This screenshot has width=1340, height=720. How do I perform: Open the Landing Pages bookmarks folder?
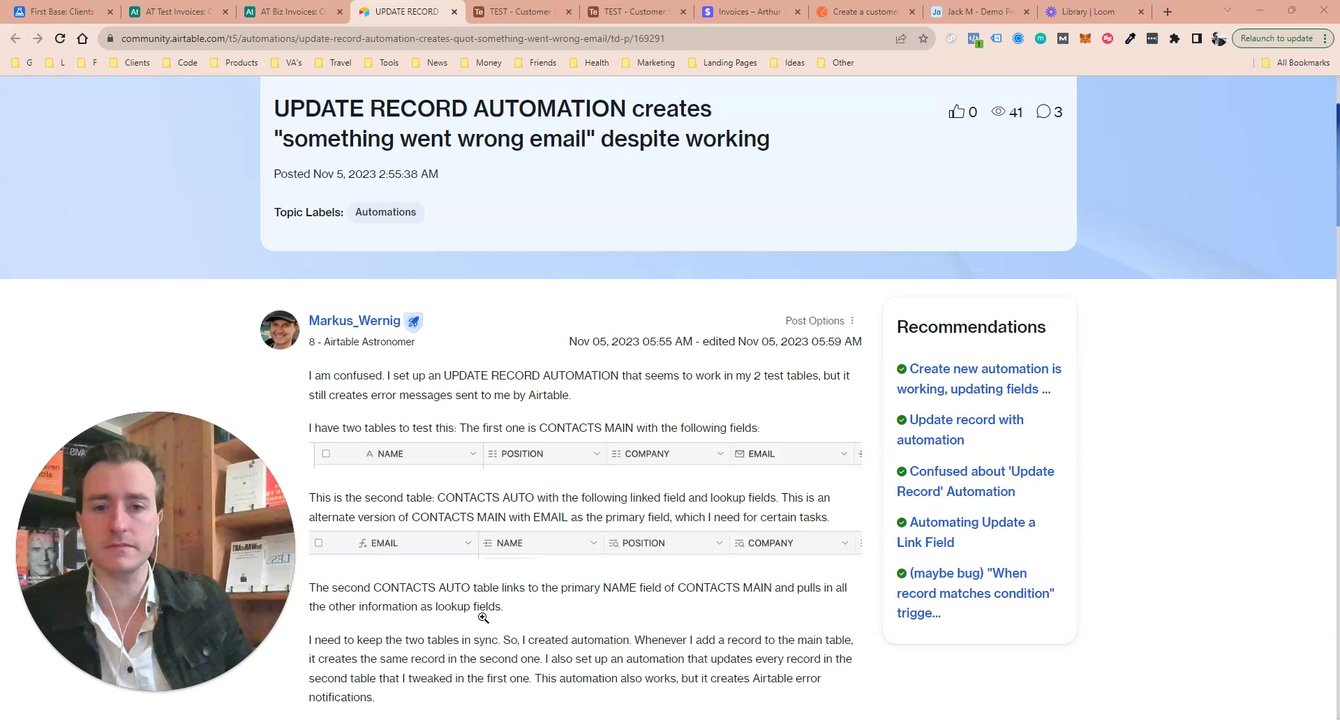point(722,62)
